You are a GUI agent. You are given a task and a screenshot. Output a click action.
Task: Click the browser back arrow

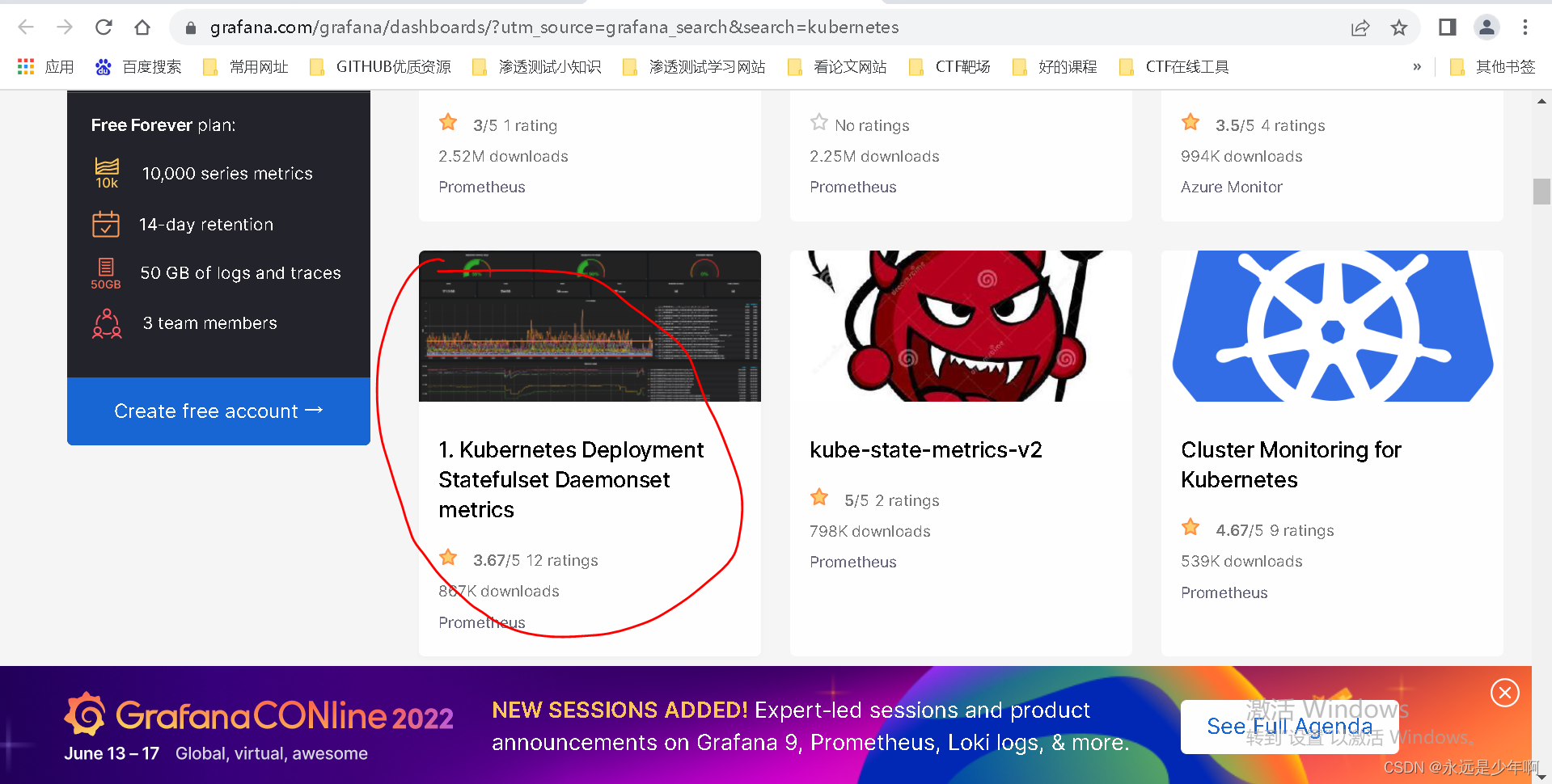26,27
